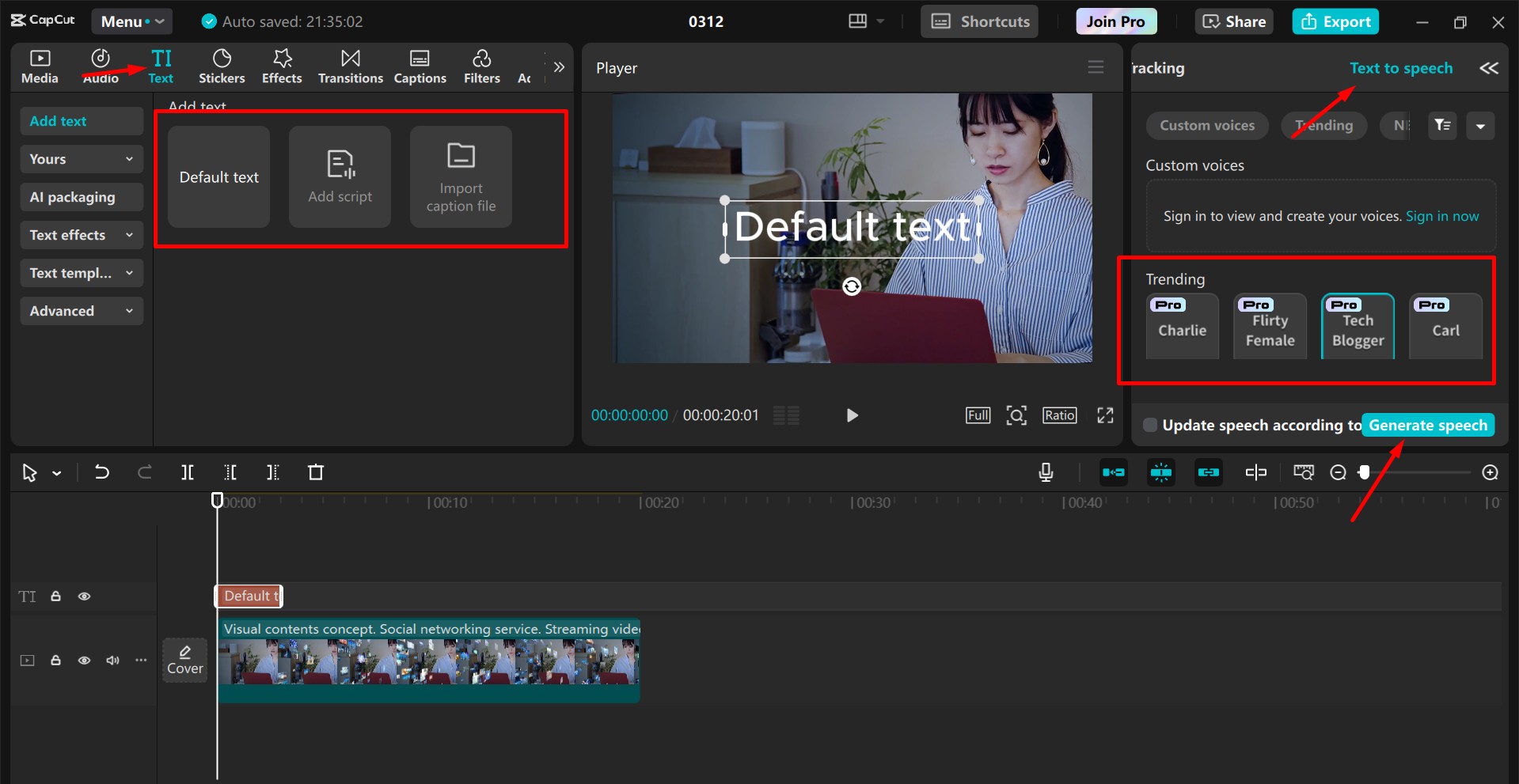Enable update speech according to text checkbox
Screen dimensions: 1519x784
[1150, 426]
